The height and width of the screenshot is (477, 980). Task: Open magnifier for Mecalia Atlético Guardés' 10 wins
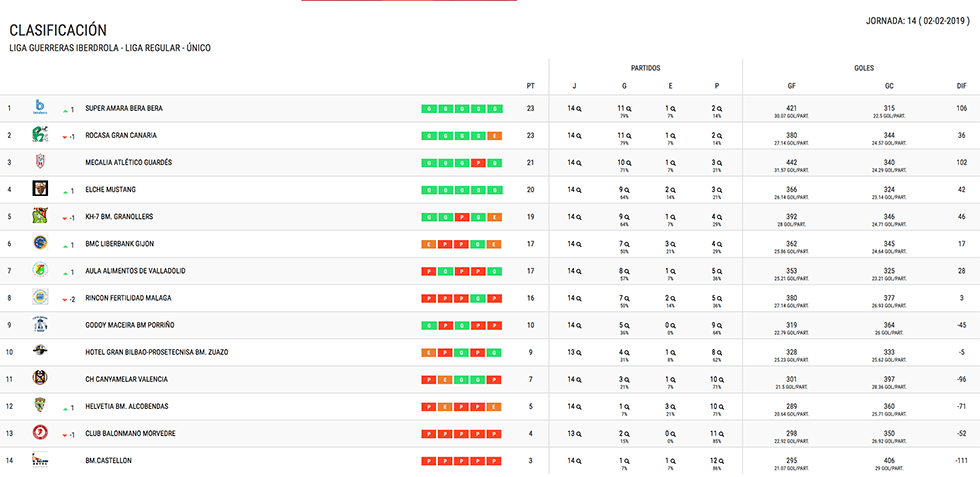[x=630, y=162]
